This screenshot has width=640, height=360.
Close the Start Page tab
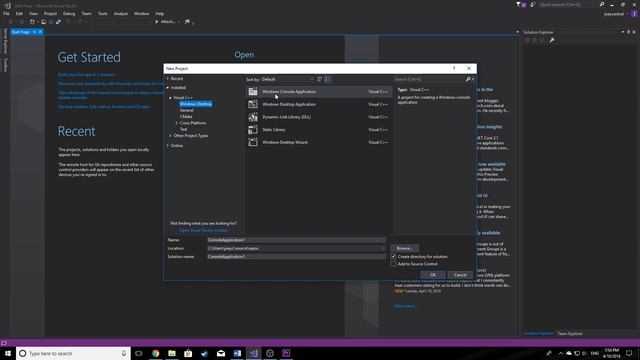point(40,32)
